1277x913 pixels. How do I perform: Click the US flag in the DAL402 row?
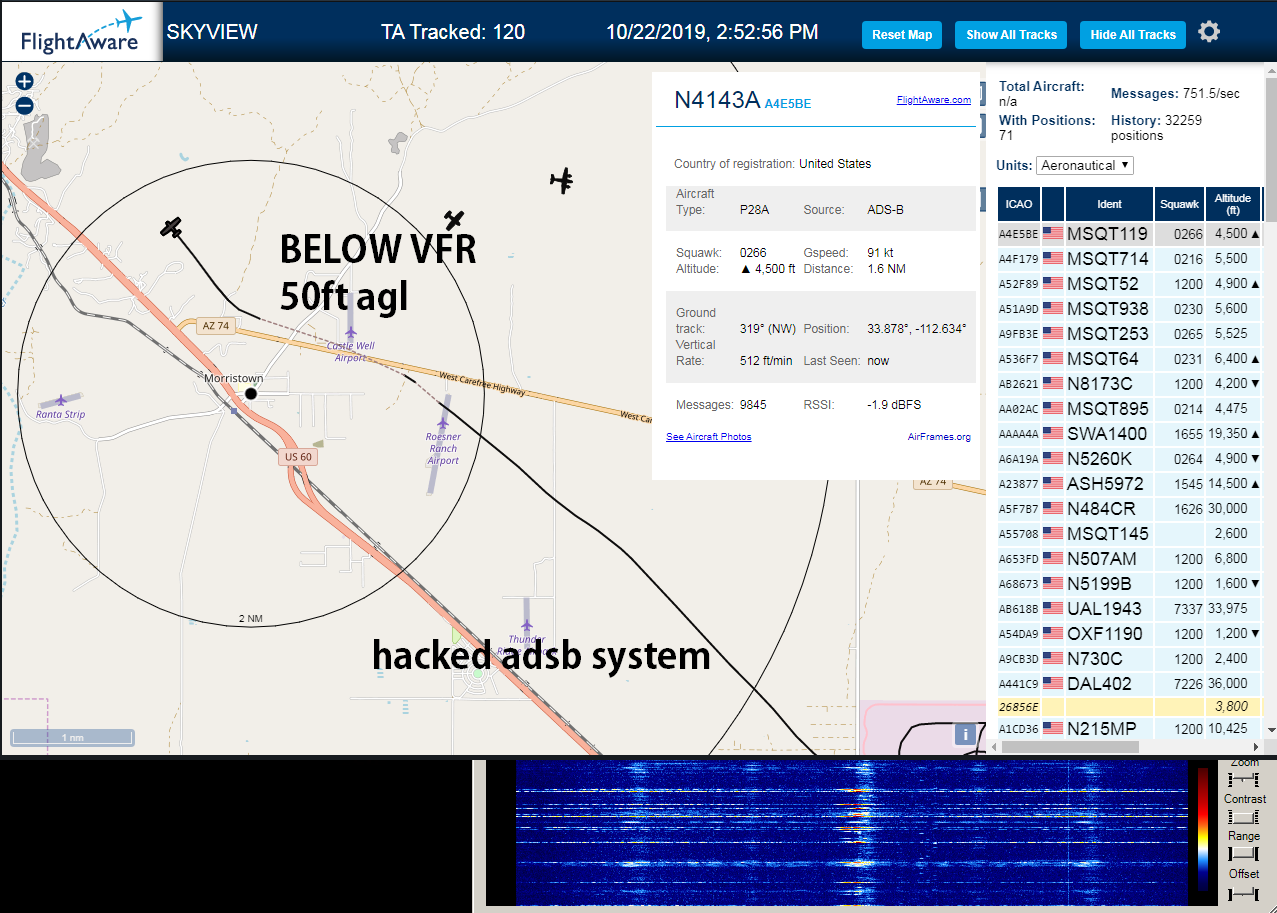coord(1052,684)
